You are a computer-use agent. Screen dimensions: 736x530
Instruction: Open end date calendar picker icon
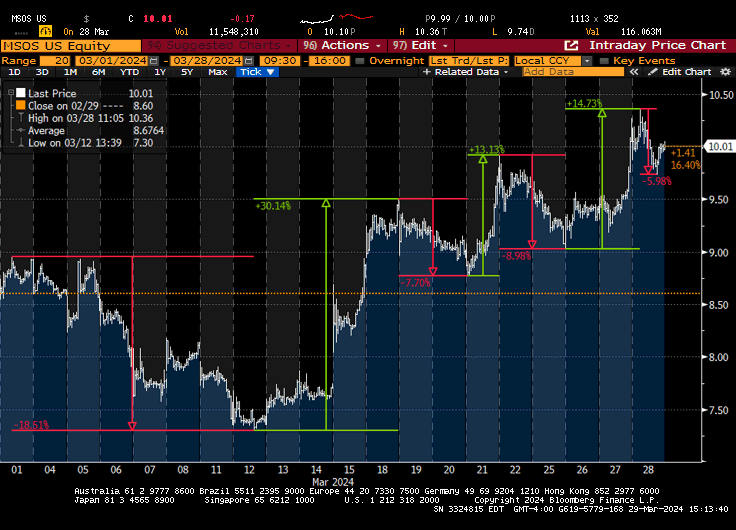(x=249, y=61)
